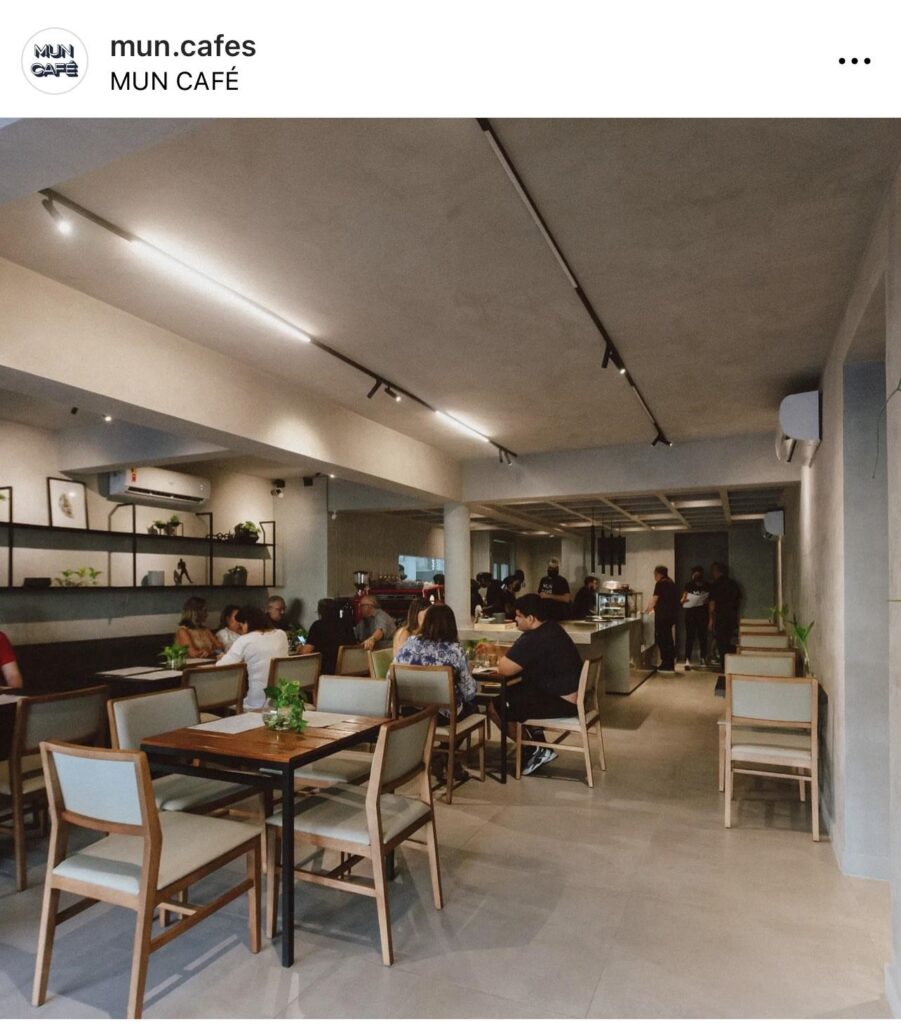The height and width of the screenshot is (1024, 901).
Task: Click the small statue figurine on the shelf
Action: click(x=183, y=571)
